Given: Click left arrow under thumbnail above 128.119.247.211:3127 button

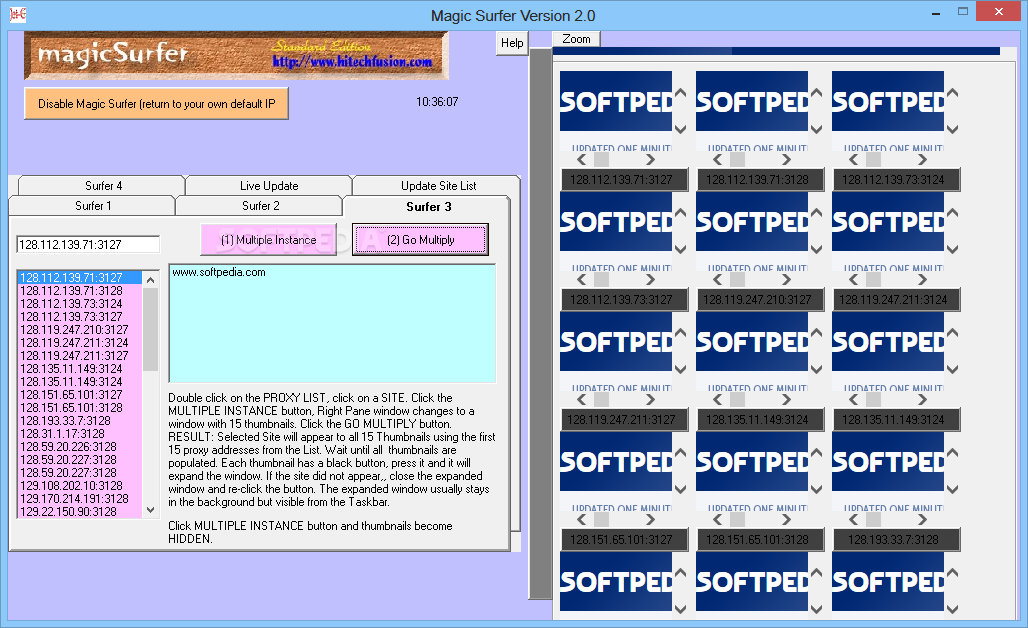Looking at the screenshot, I should (x=582, y=399).
